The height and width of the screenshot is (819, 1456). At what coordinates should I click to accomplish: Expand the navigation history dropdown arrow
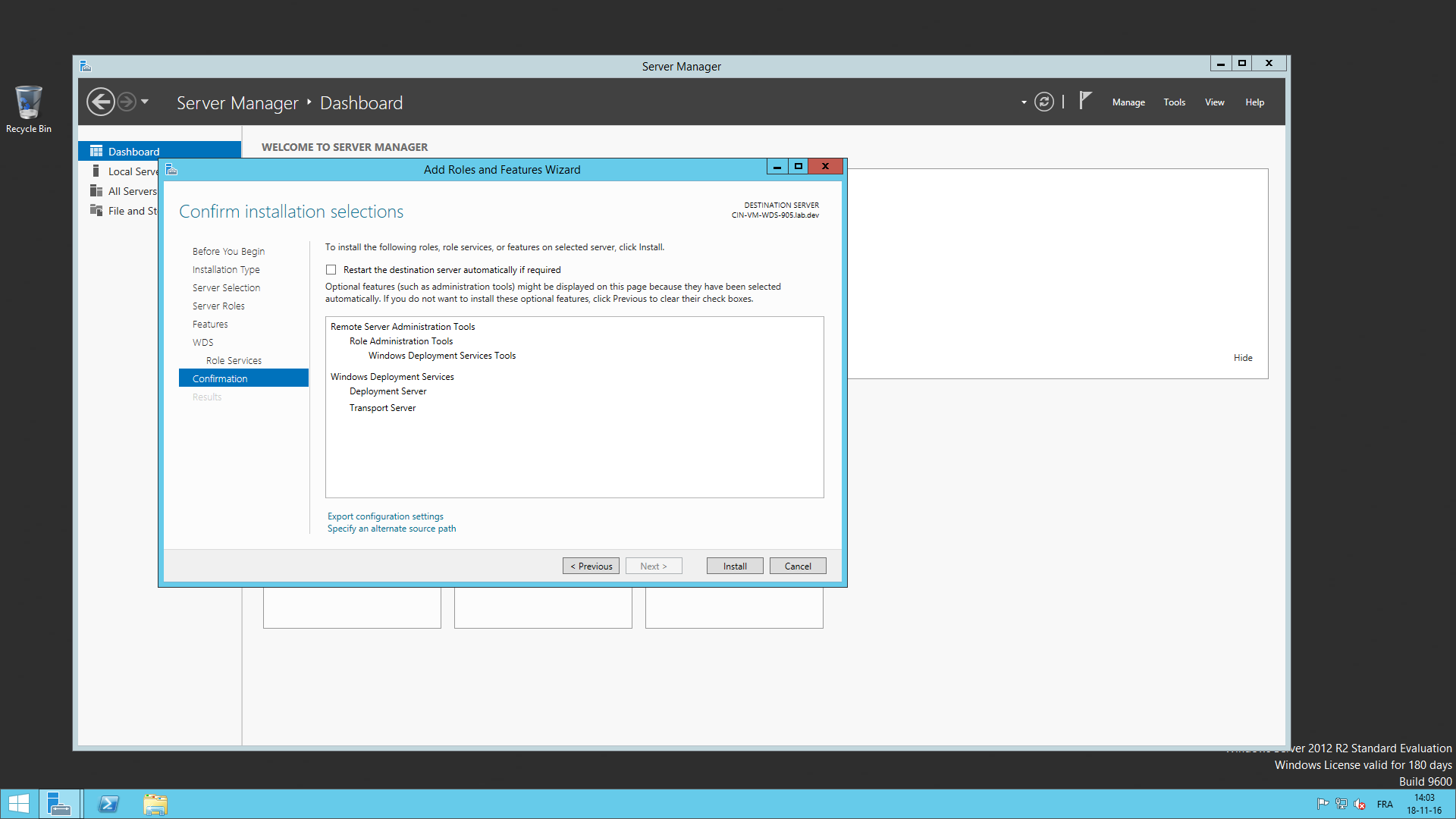click(145, 102)
